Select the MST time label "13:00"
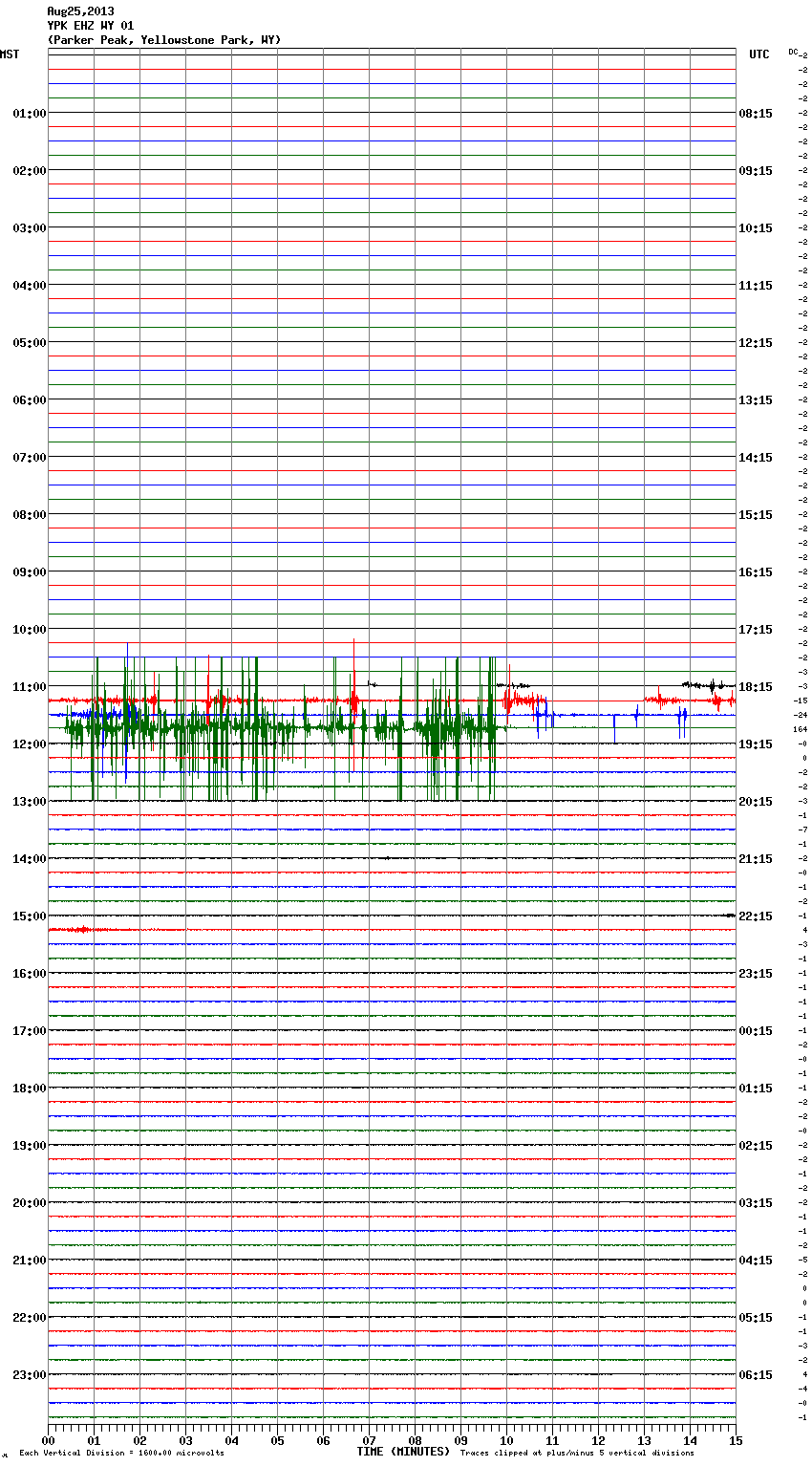 pos(30,802)
